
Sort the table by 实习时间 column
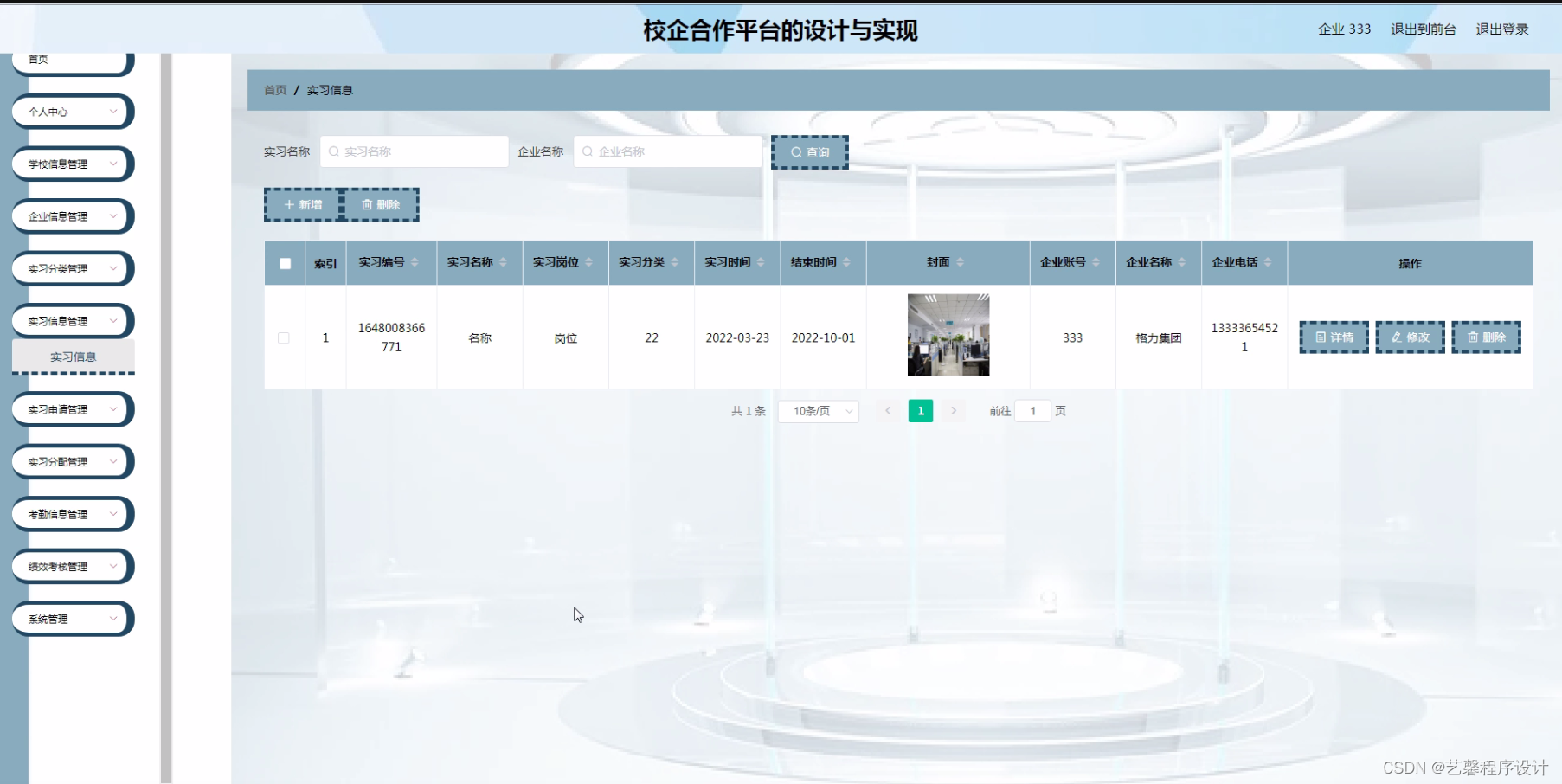[736, 262]
